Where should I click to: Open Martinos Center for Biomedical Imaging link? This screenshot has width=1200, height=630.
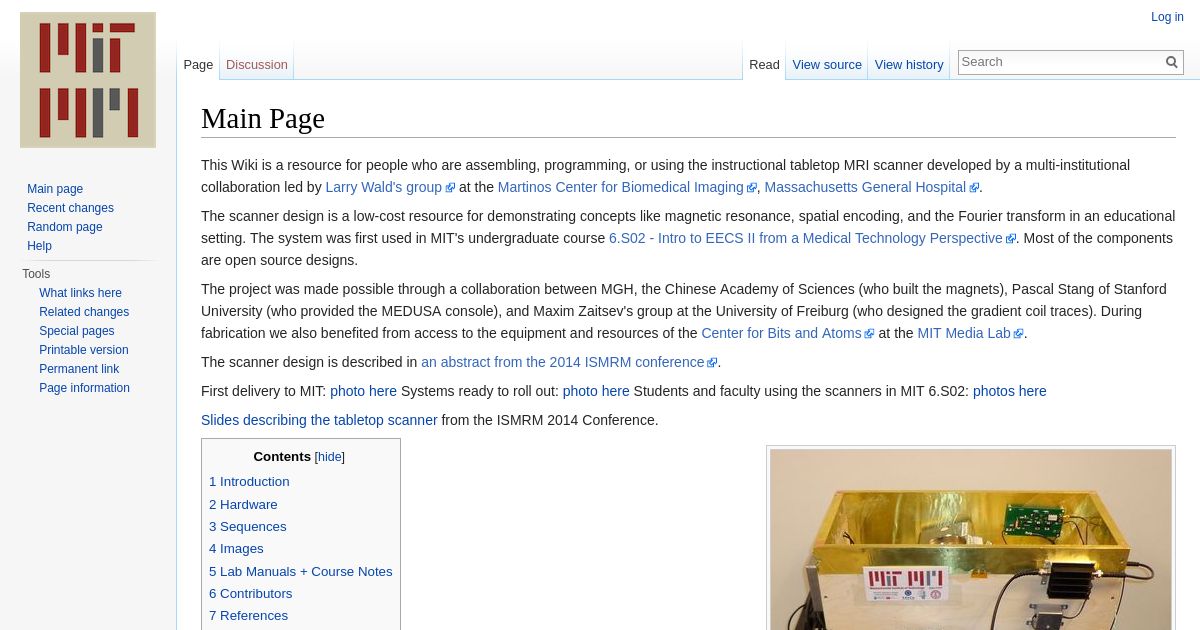(x=627, y=187)
